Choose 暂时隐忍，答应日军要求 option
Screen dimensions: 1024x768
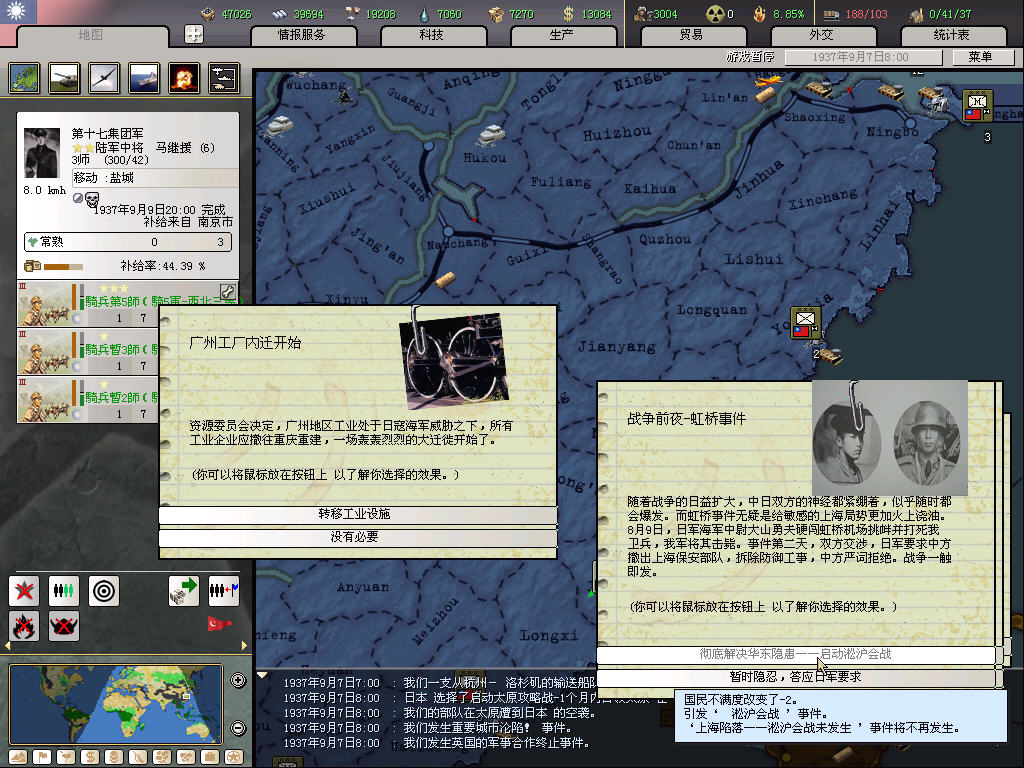point(795,677)
